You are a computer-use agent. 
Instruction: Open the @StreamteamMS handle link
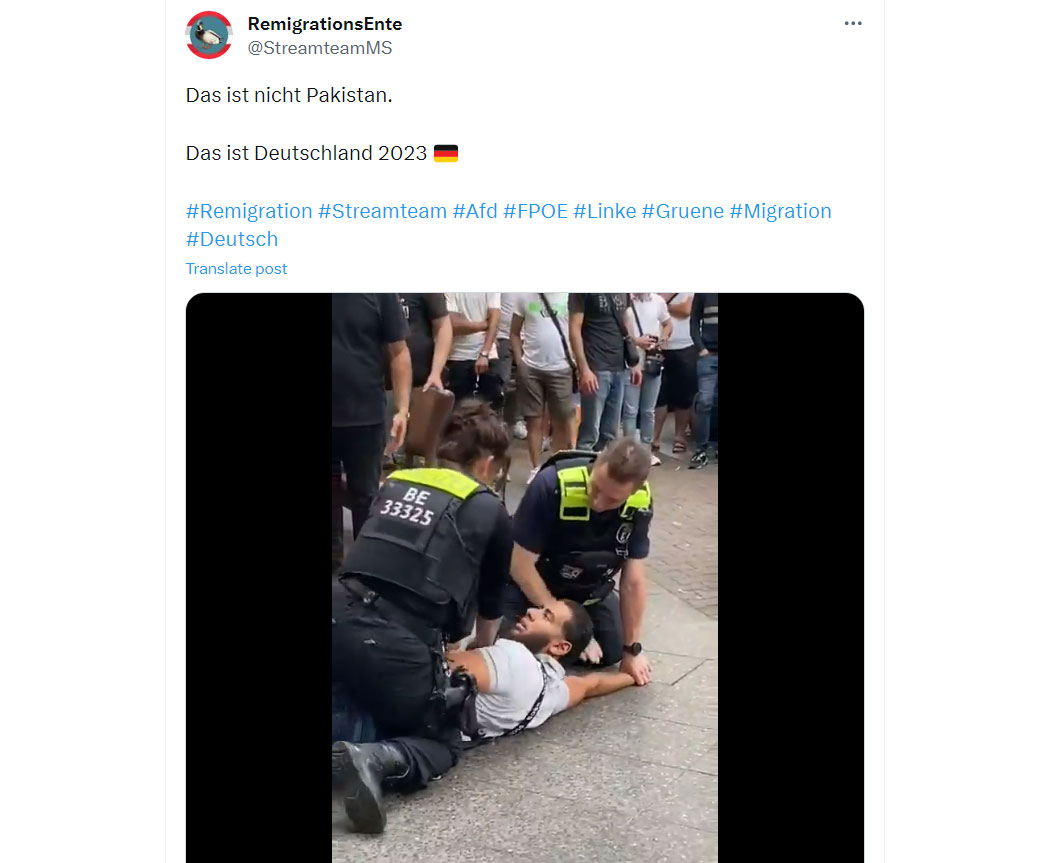[319, 48]
